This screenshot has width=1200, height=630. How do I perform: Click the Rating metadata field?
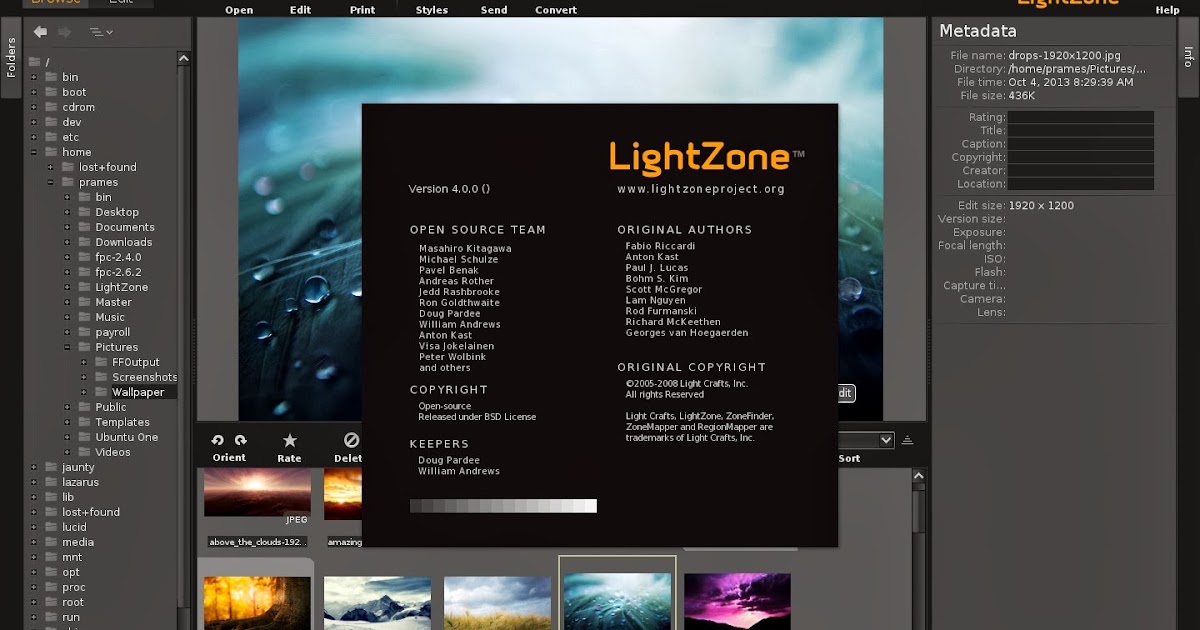1080,117
